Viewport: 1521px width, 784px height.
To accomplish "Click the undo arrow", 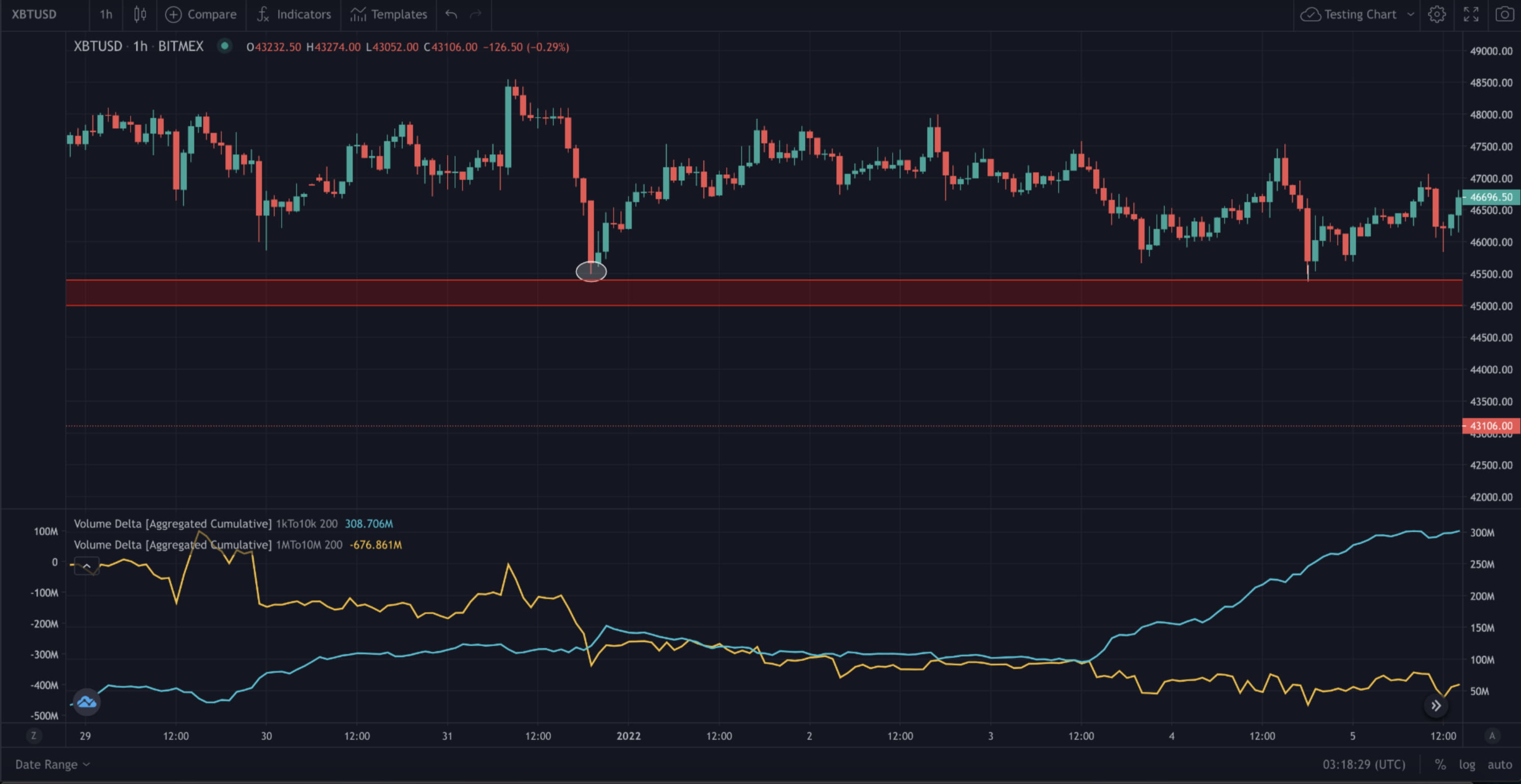I will click(x=451, y=14).
